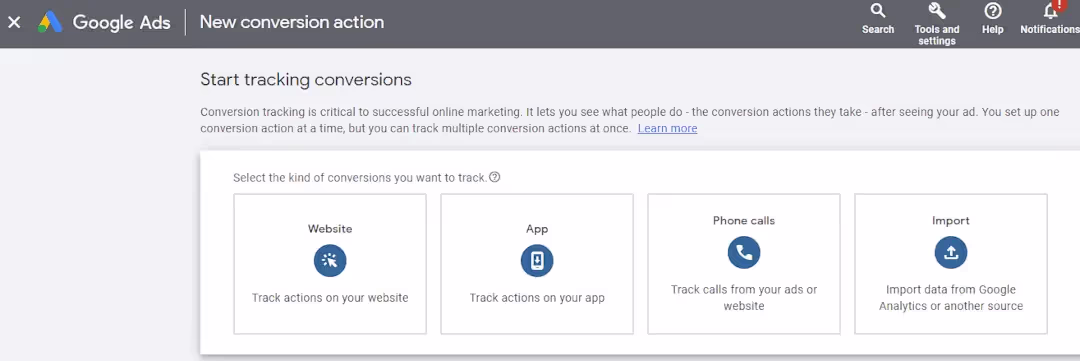The image size is (1080, 361).
Task: Click the Search label in header
Action: point(878,30)
